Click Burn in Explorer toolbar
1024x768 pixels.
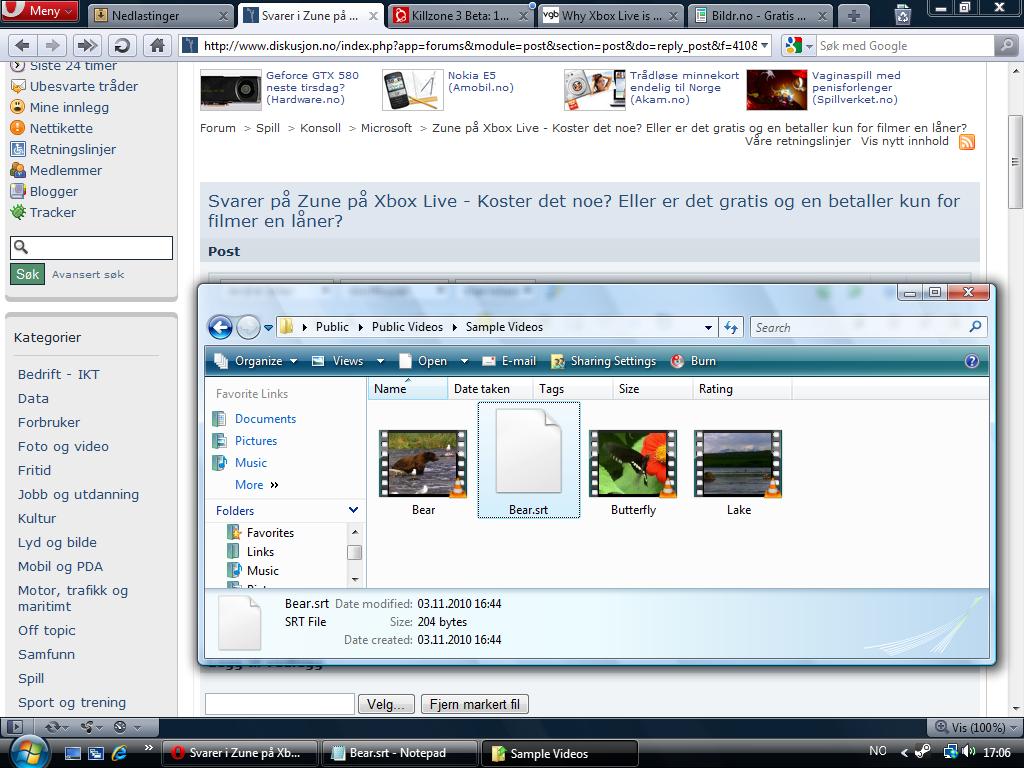pos(694,361)
